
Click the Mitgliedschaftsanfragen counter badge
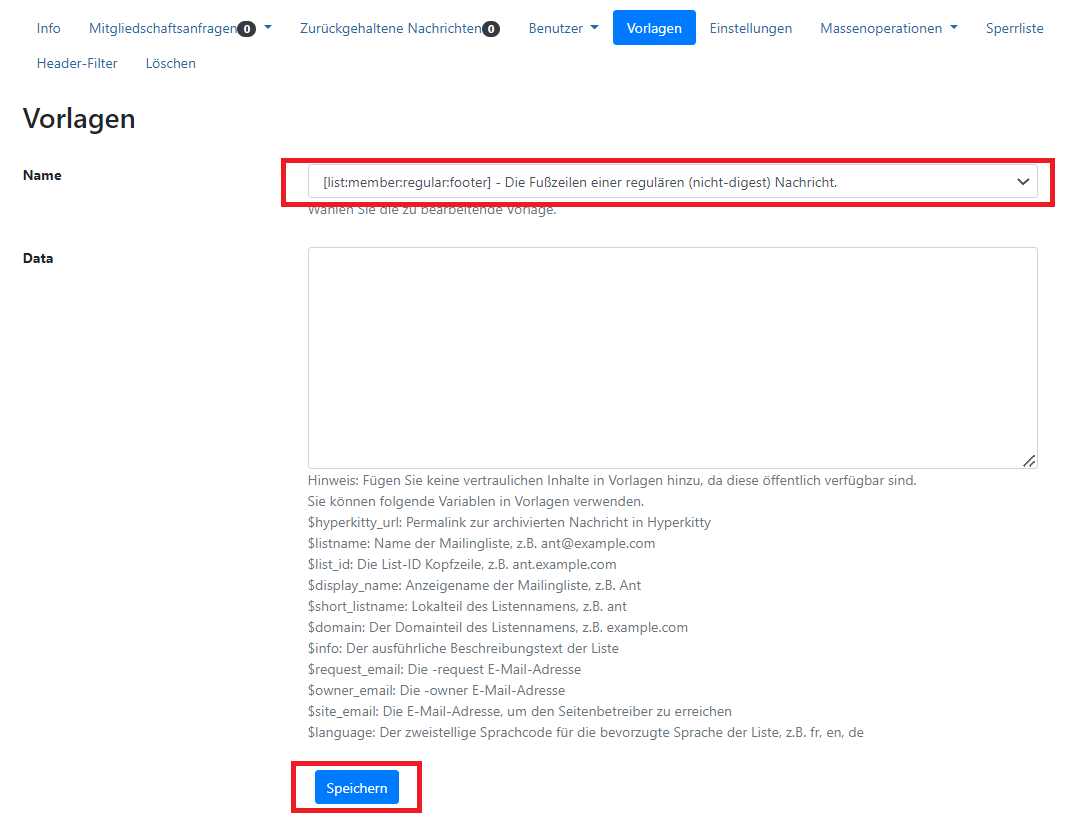[x=247, y=27]
